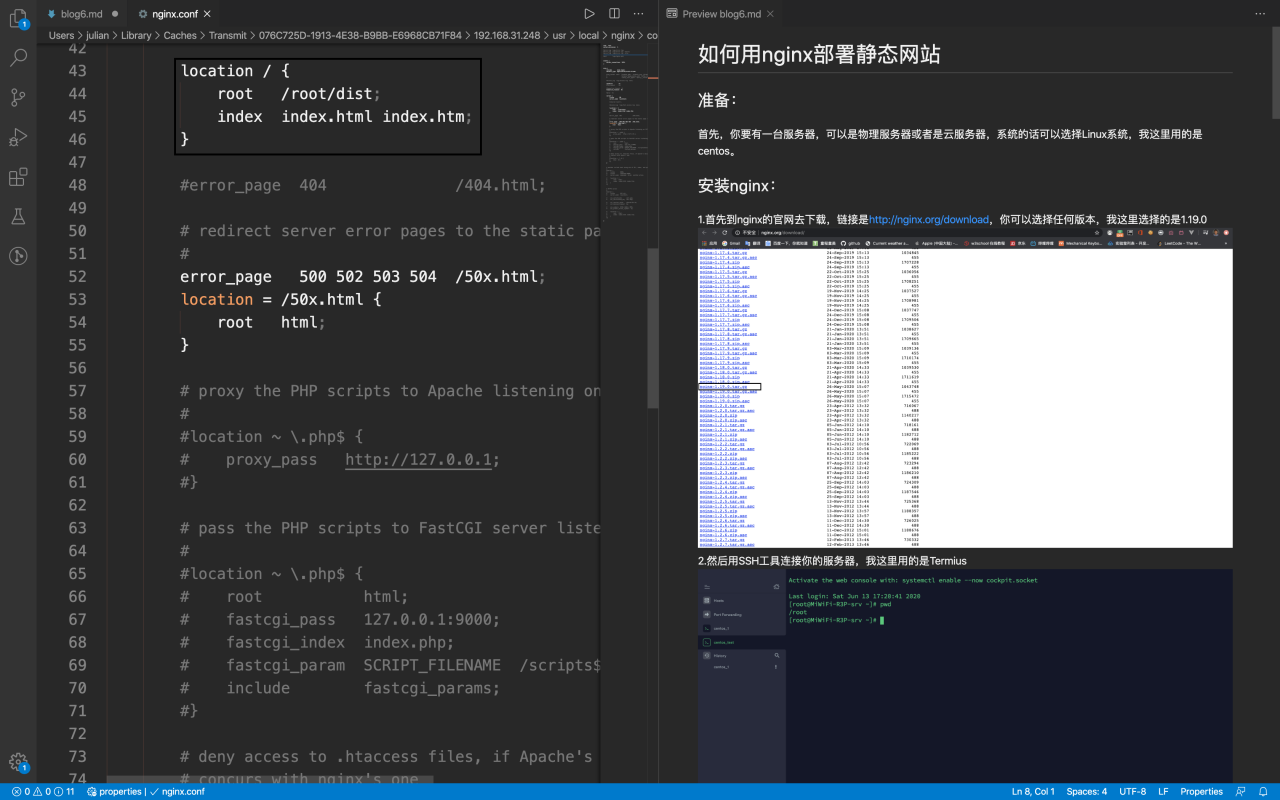
Task: Open the Explorer view in the activity bar
Action: tap(18, 18)
